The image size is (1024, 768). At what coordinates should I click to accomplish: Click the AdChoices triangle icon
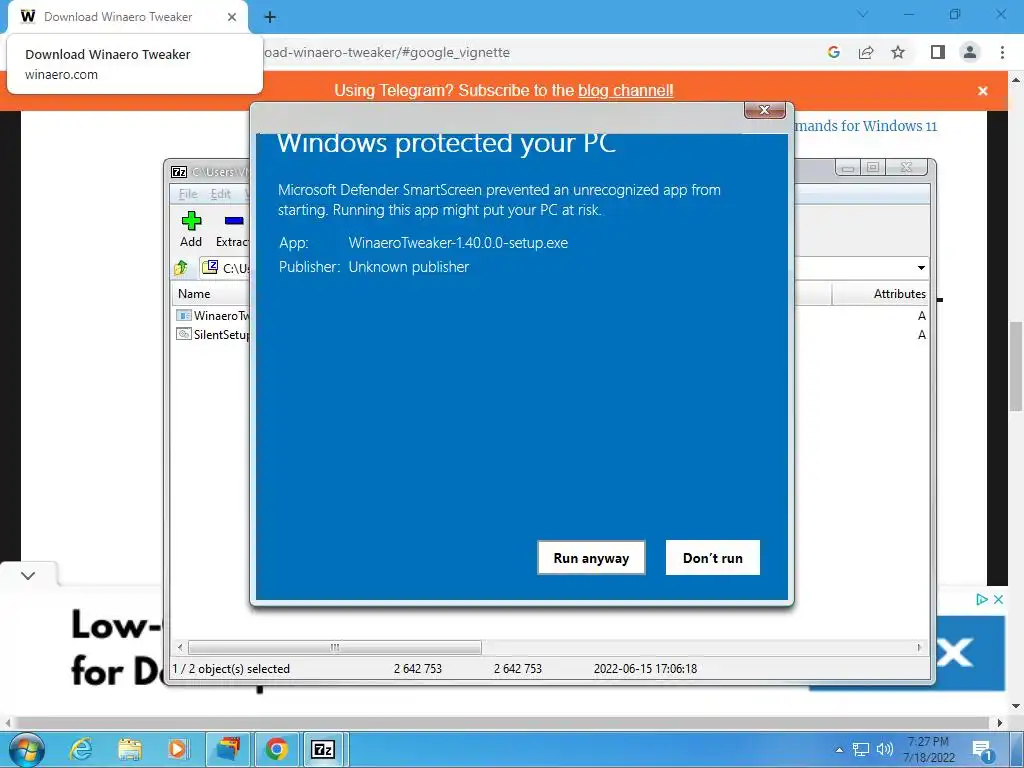[x=981, y=600]
